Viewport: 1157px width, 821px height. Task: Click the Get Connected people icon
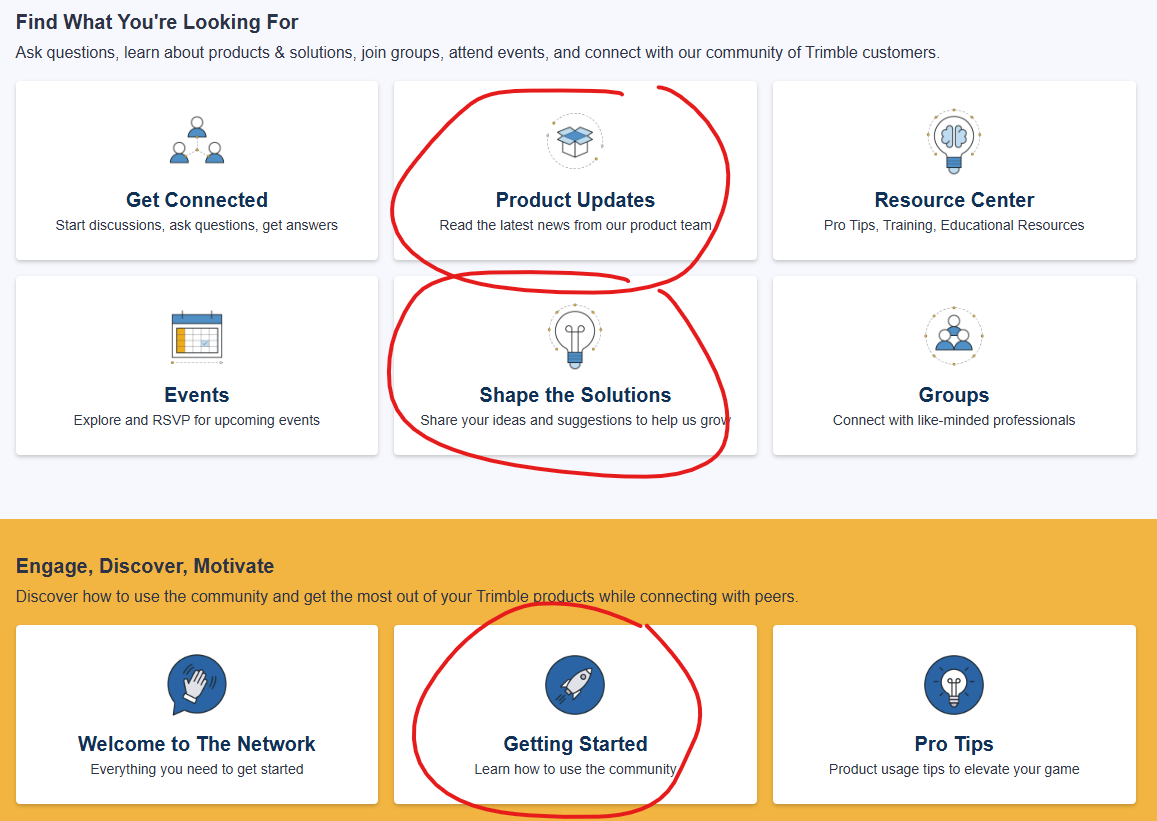(197, 140)
